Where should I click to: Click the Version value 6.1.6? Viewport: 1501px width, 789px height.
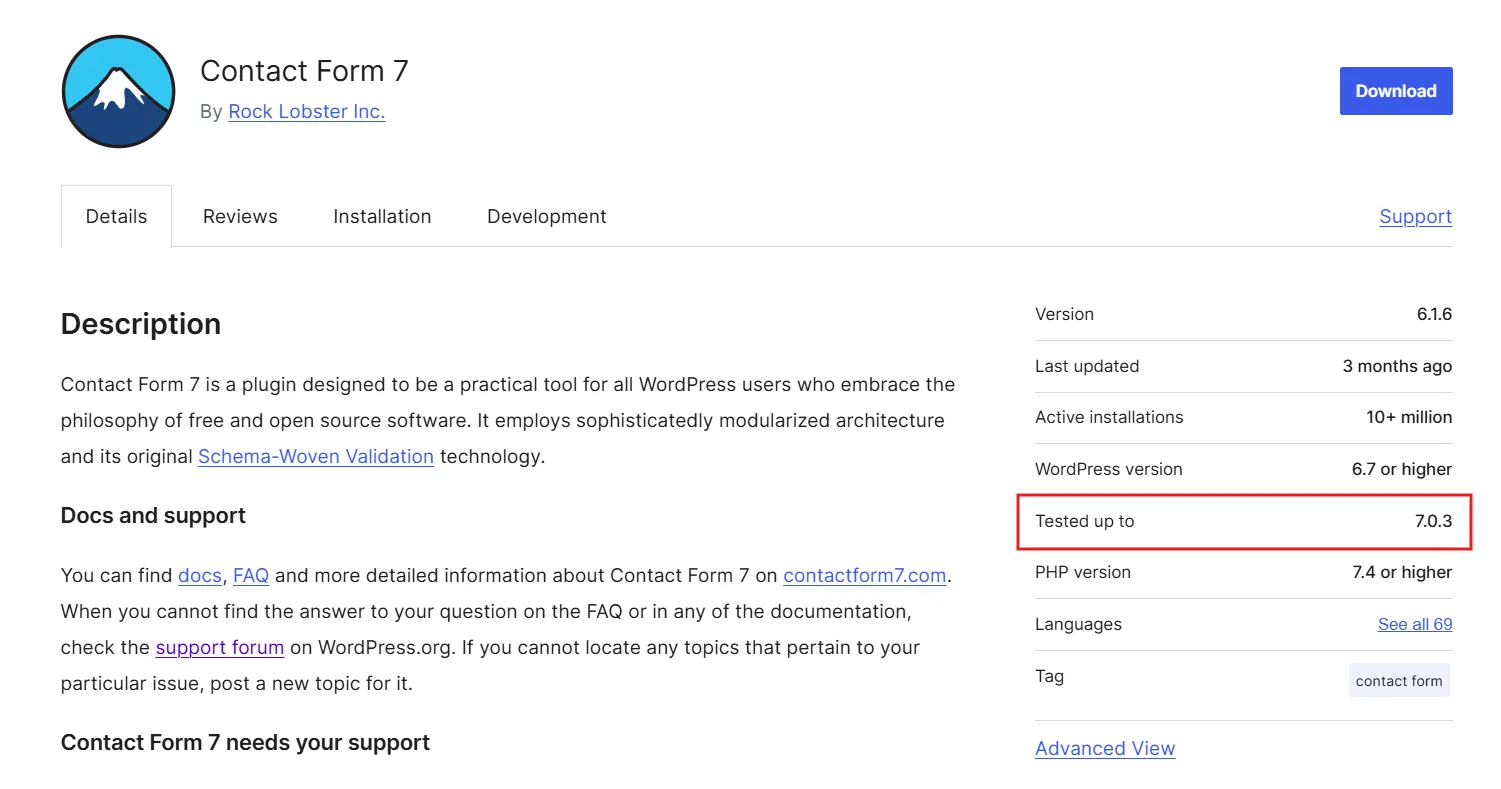coord(1434,314)
